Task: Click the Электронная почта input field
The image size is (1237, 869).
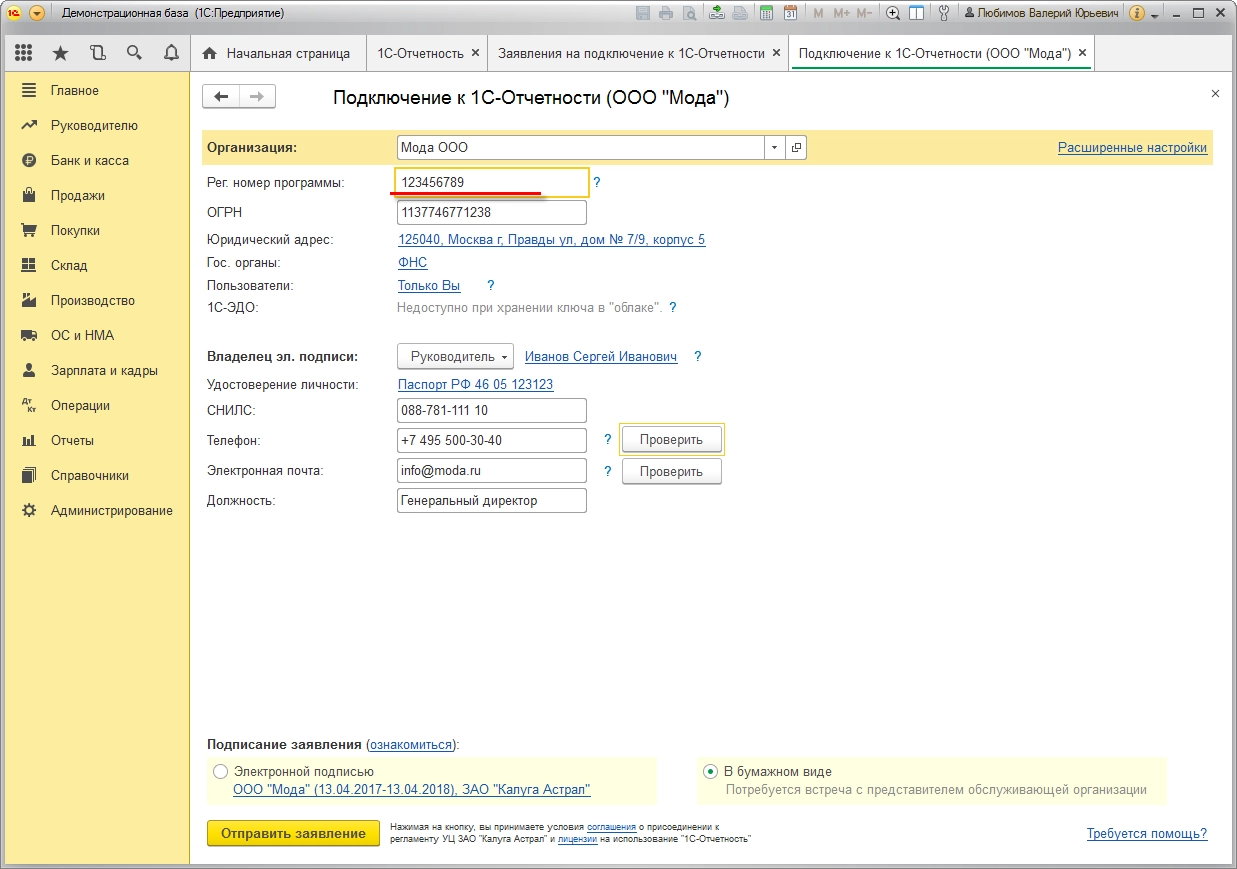Action: click(x=491, y=471)
